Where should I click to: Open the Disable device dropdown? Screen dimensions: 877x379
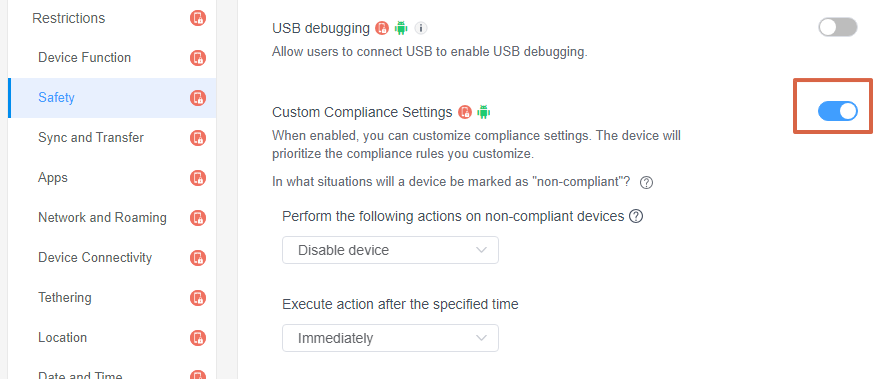click(390, 250)
